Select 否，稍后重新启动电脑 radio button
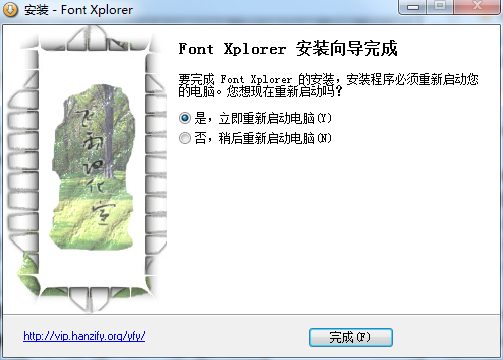Screen dimensions: 503x360 [x=185, y=138]
